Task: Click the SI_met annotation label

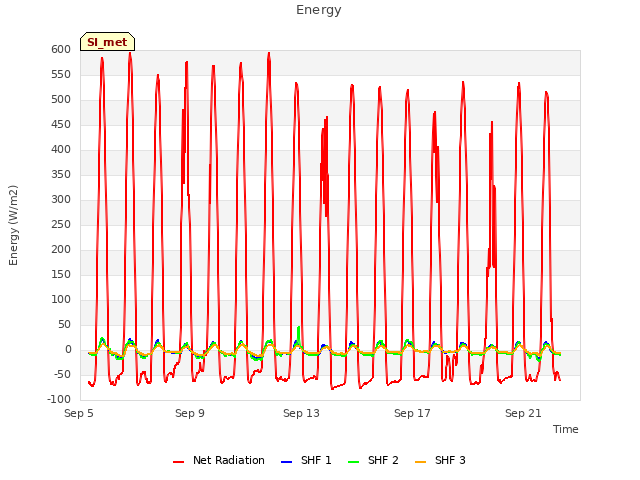Action: 107,42
